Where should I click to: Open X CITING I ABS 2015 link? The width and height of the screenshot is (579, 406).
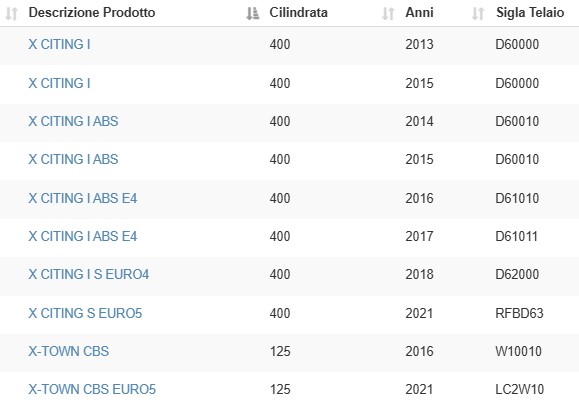click(x=73, y=159)
